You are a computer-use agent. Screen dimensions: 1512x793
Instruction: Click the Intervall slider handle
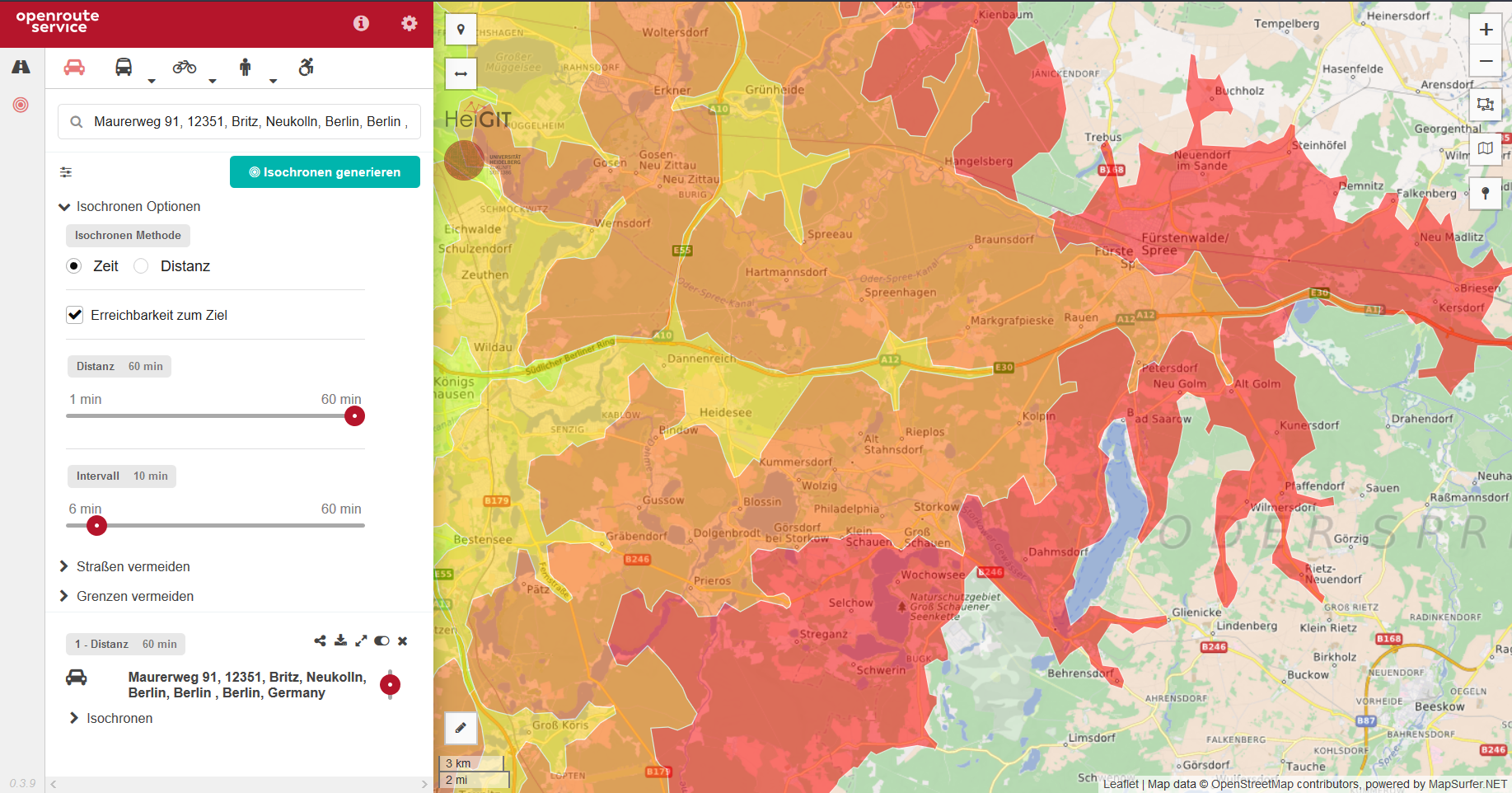click(x=96, y=525)
